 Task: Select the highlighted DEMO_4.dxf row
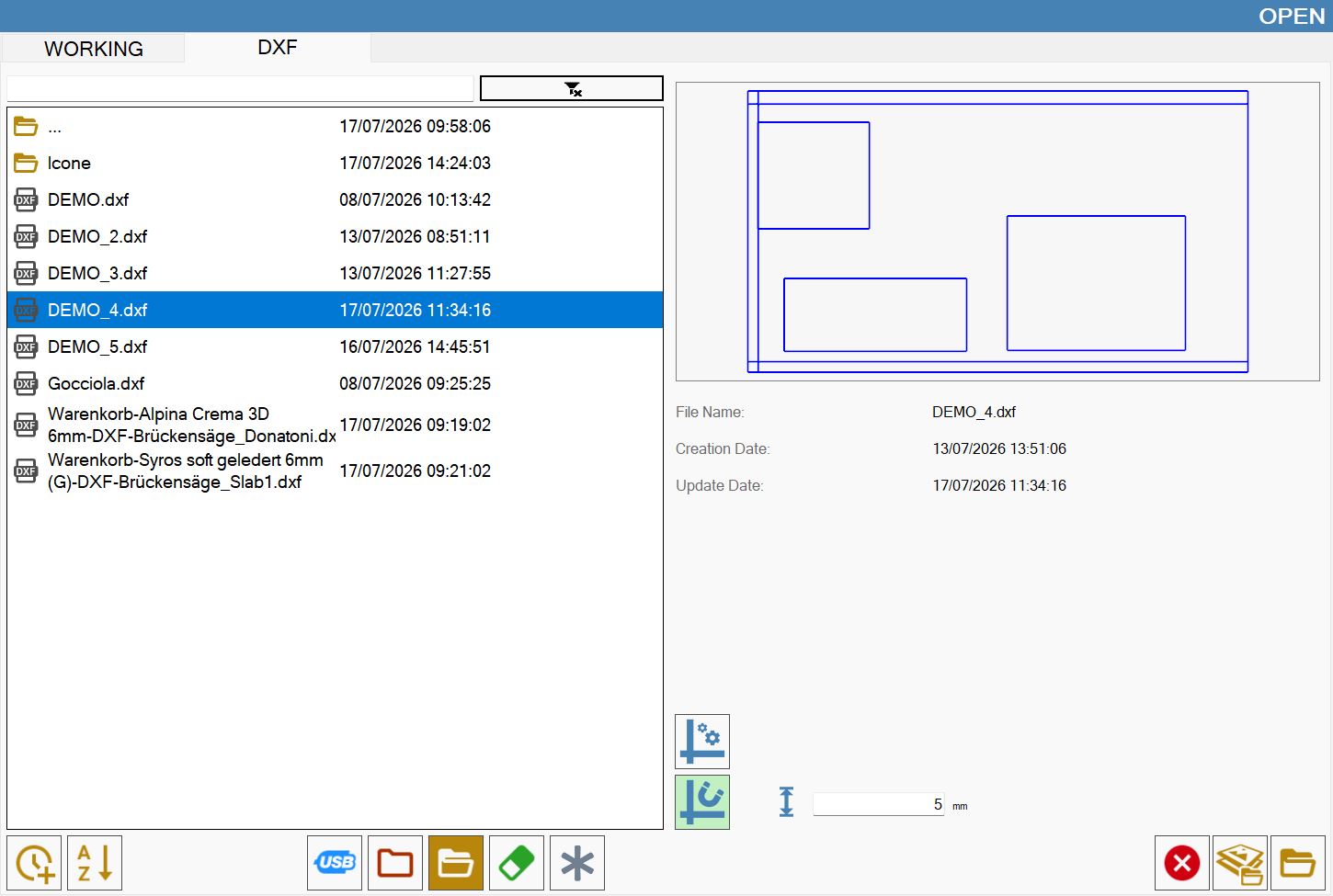click(335, 310)
